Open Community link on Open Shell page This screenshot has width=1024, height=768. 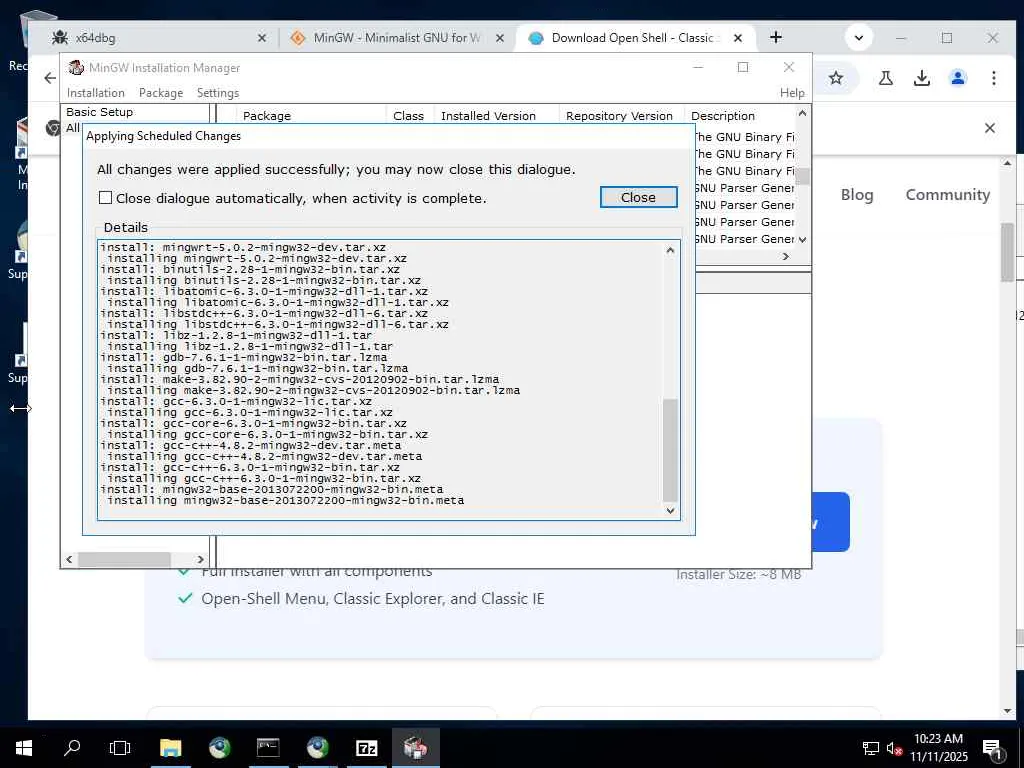948,195
